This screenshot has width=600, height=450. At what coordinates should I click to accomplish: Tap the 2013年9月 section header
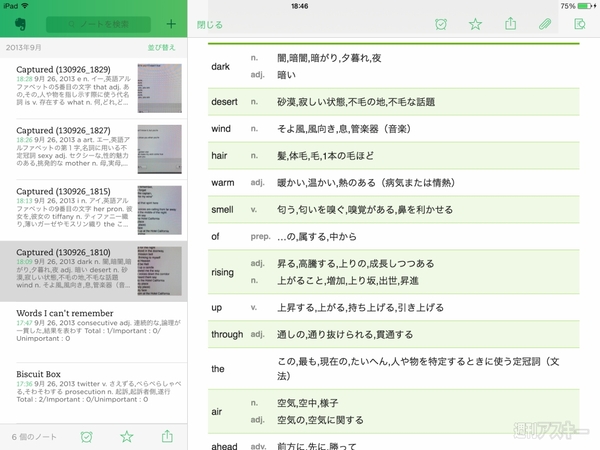click(x=24, y=47)
